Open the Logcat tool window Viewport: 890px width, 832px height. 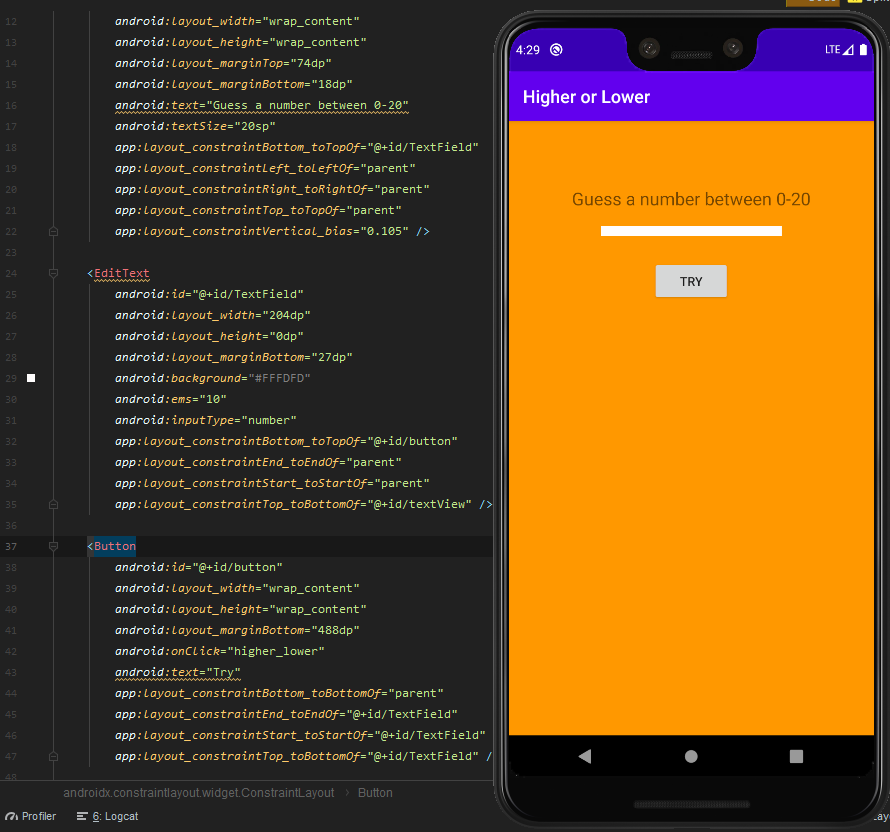click(x=108, y=816)
